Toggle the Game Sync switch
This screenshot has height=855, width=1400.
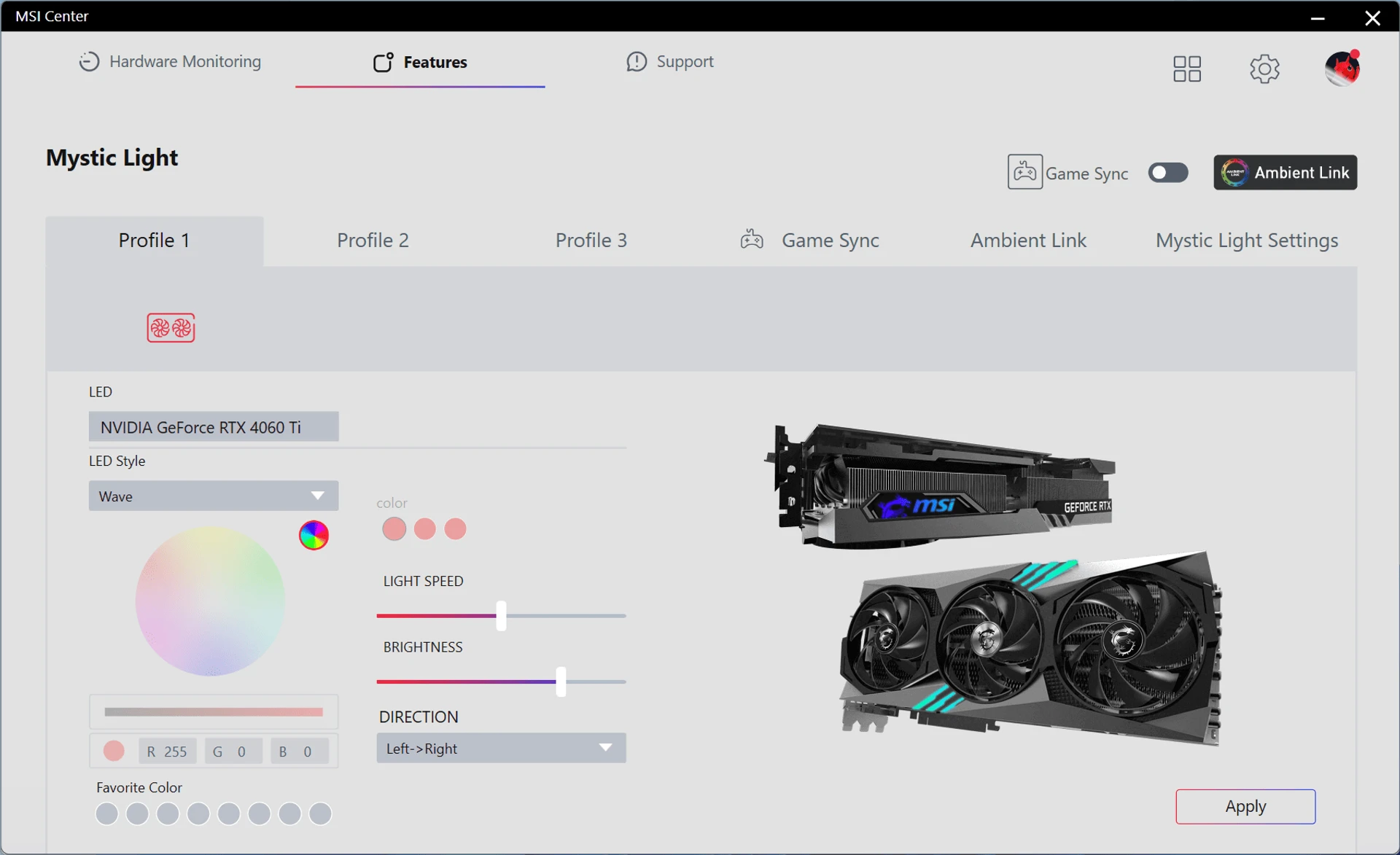click(1168, 173)
